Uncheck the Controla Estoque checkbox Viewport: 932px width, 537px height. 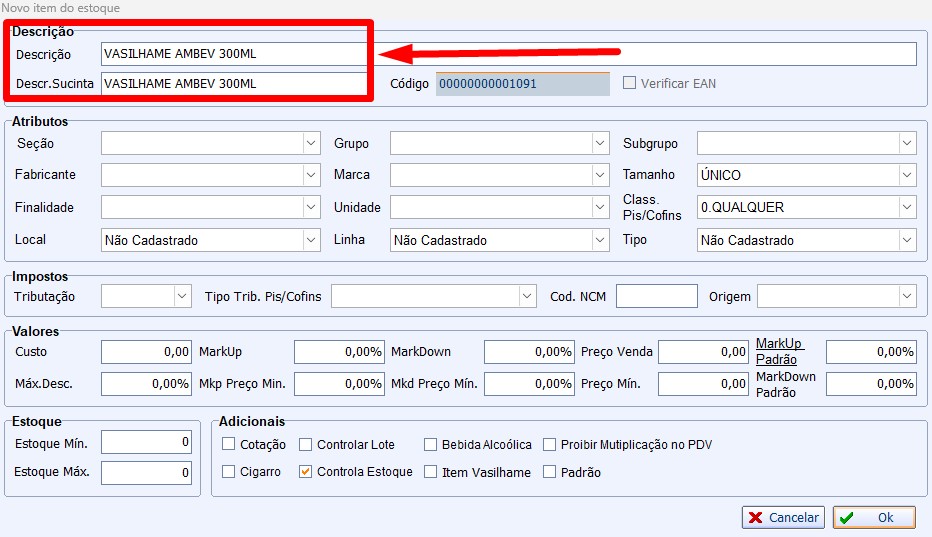point(306,472)
